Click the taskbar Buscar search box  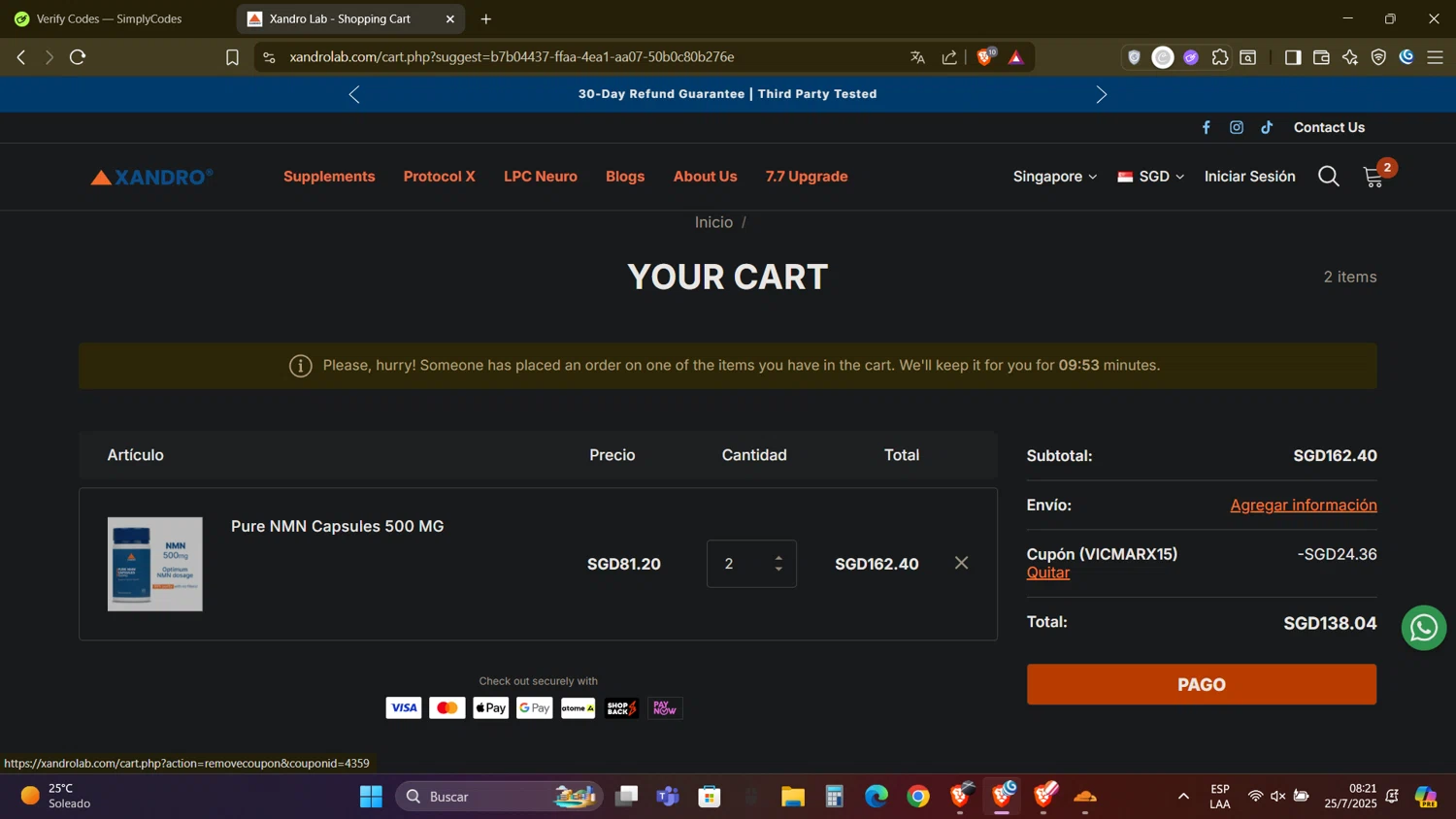pyautogui.click(x=499, y=797)
